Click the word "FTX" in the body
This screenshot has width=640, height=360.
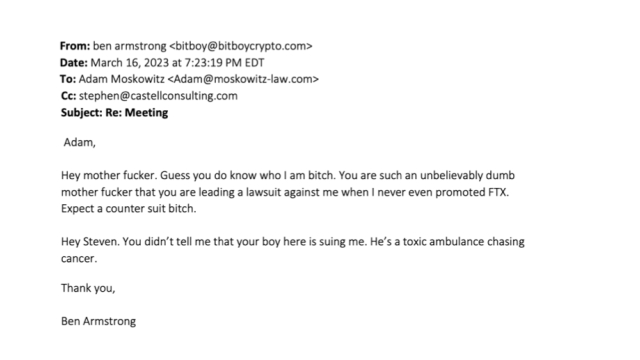point(498,192)
